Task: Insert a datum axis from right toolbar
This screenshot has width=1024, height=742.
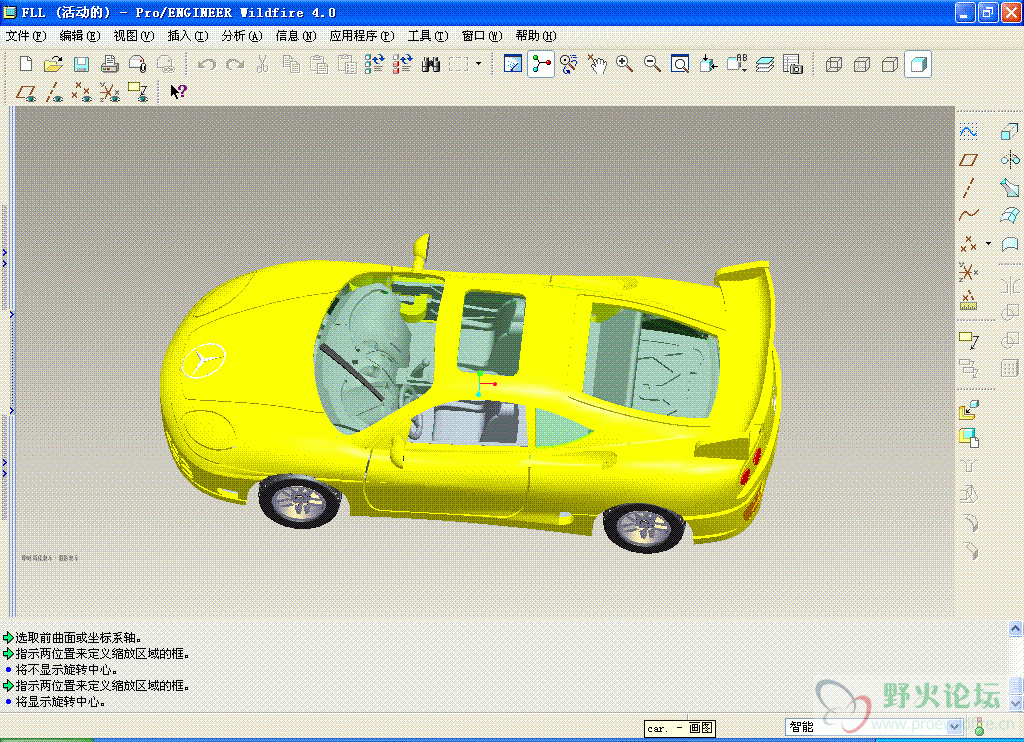Action: 968,187
